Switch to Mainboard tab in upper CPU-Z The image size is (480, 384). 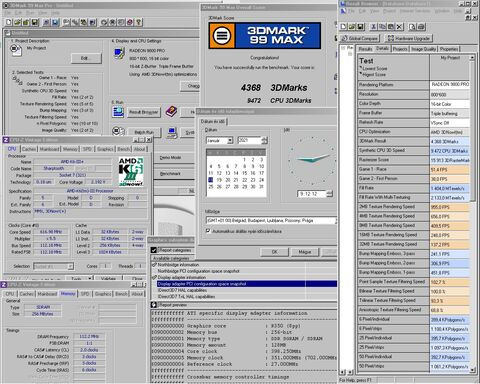(x=49, y=149)
